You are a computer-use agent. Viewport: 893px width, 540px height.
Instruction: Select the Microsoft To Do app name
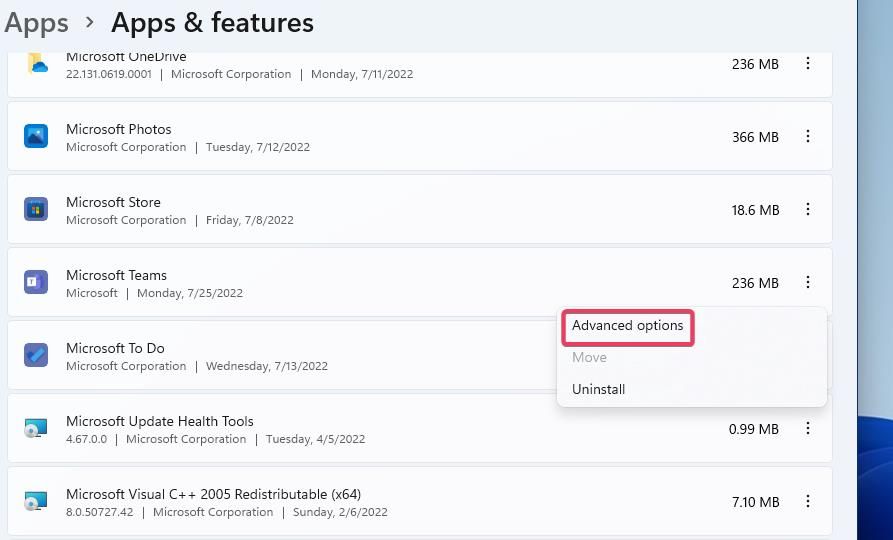[x=115, y=348]
